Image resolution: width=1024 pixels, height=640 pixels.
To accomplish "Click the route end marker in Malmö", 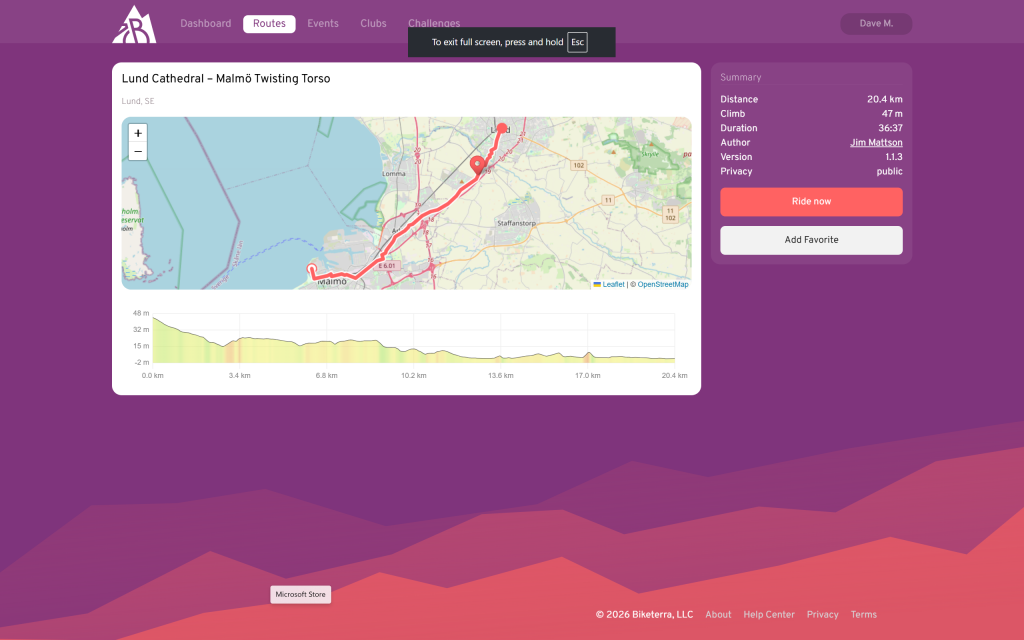I will (x=311, y=269).
